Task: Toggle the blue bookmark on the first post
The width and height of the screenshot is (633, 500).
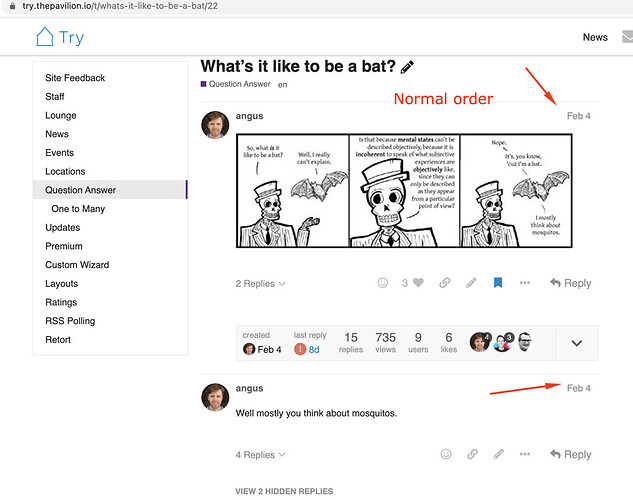Action: coord(498,282)
